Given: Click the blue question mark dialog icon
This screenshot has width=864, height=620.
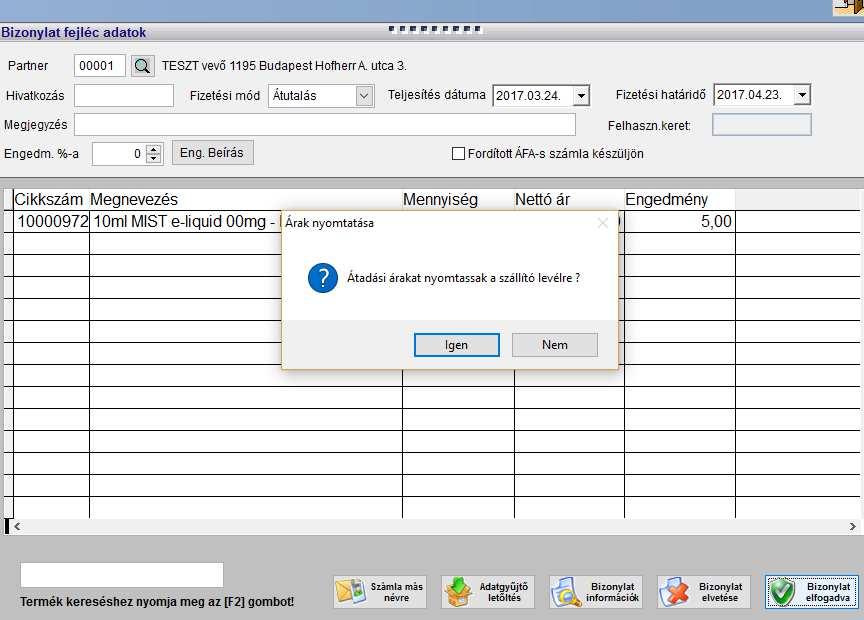Looking at the screenshot, I should tap(323, 278).
